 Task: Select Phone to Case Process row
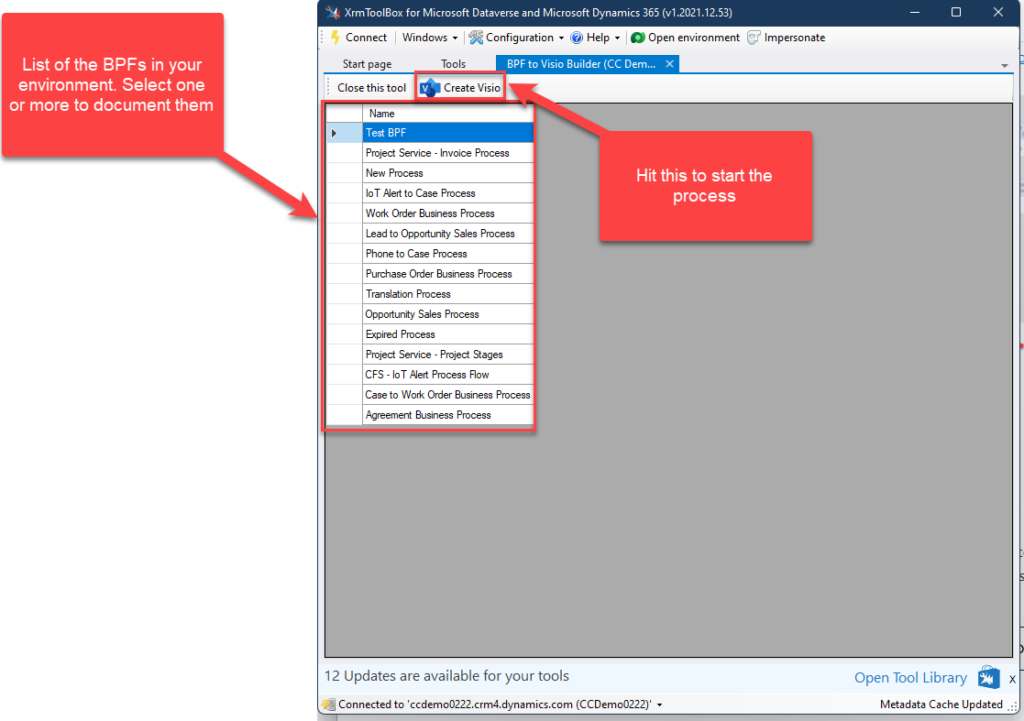(x=448, y=254)
